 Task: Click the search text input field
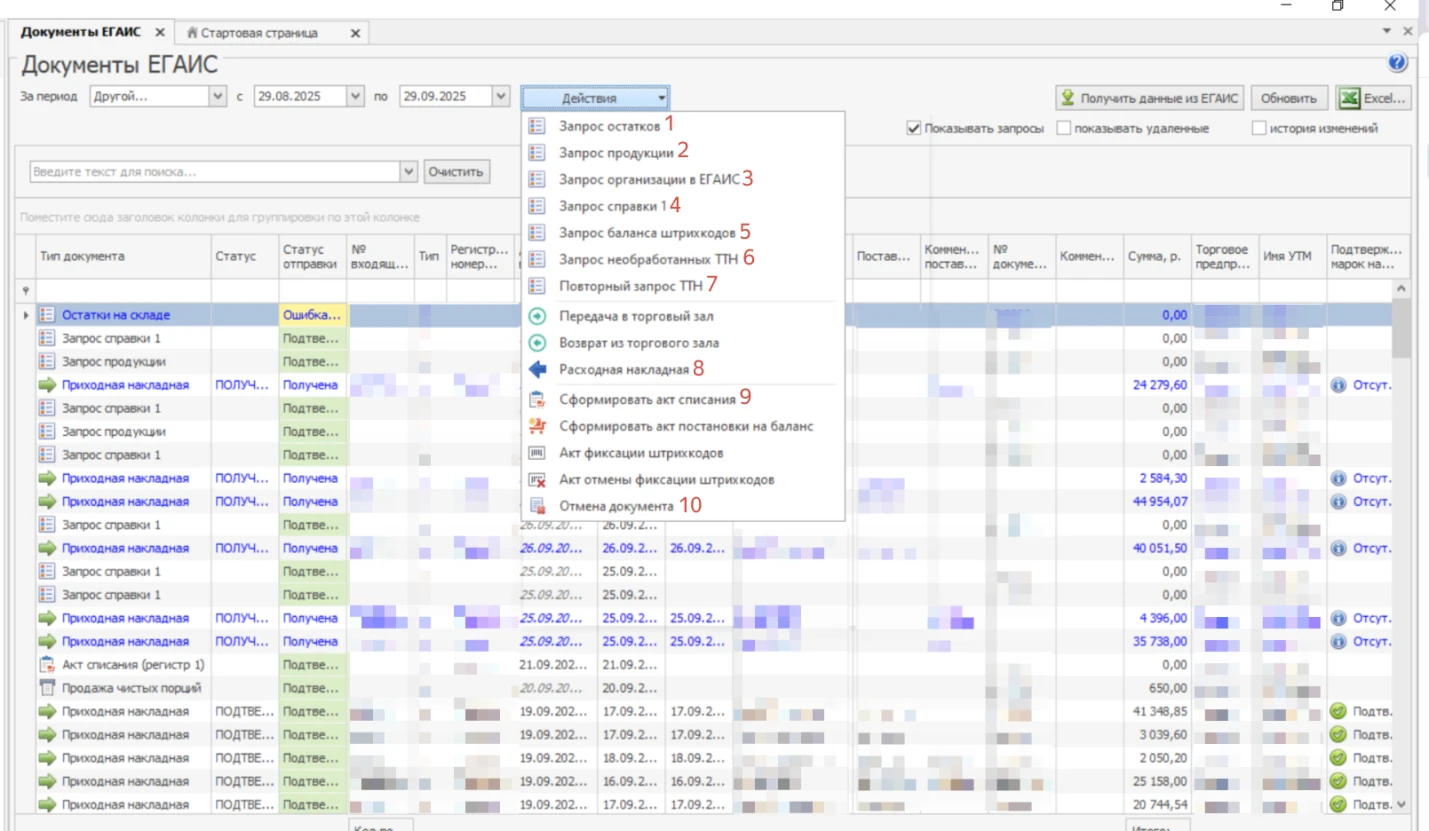tap(215, 172)
